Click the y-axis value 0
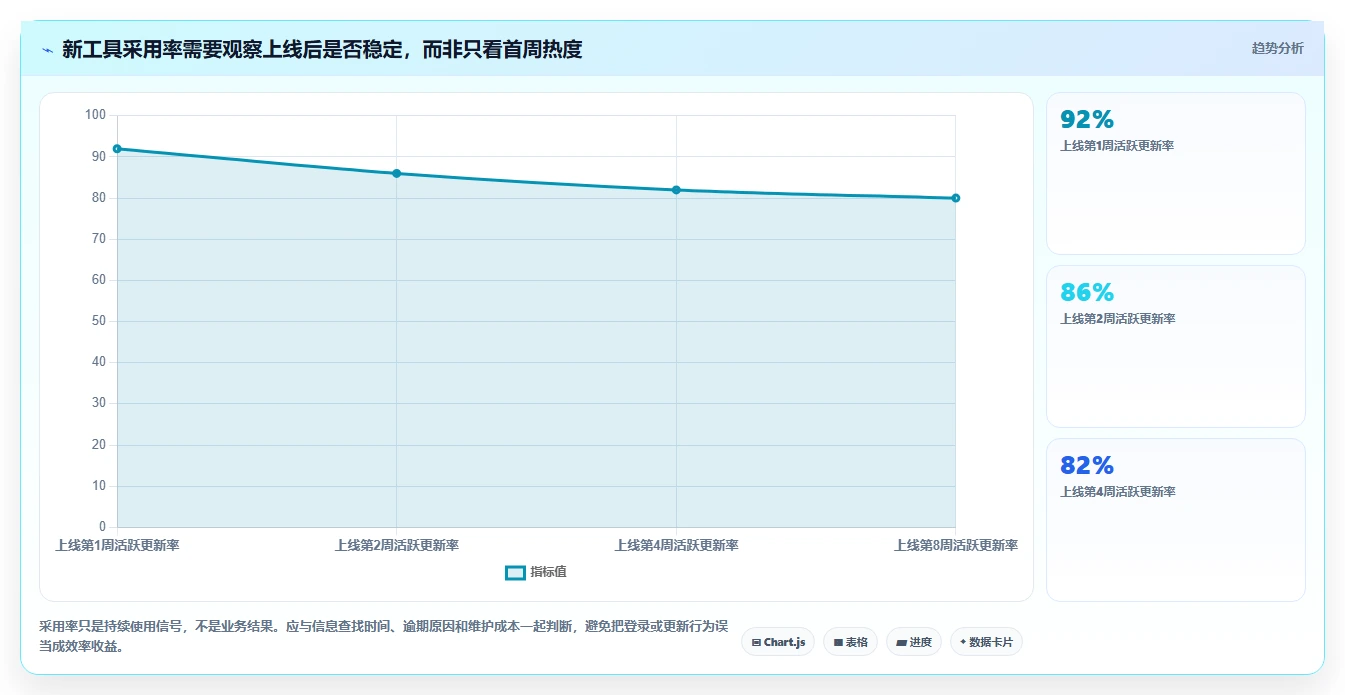This screenshot has height=695, width=1345. click(x=102, y=527)
